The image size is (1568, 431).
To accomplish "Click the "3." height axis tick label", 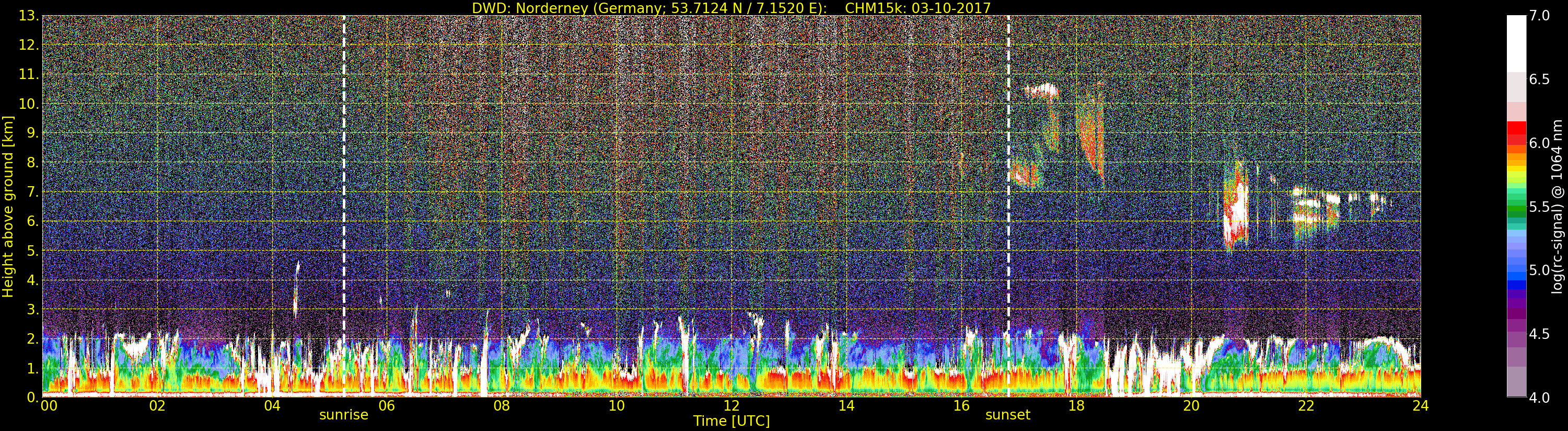I will click(32, 309).
